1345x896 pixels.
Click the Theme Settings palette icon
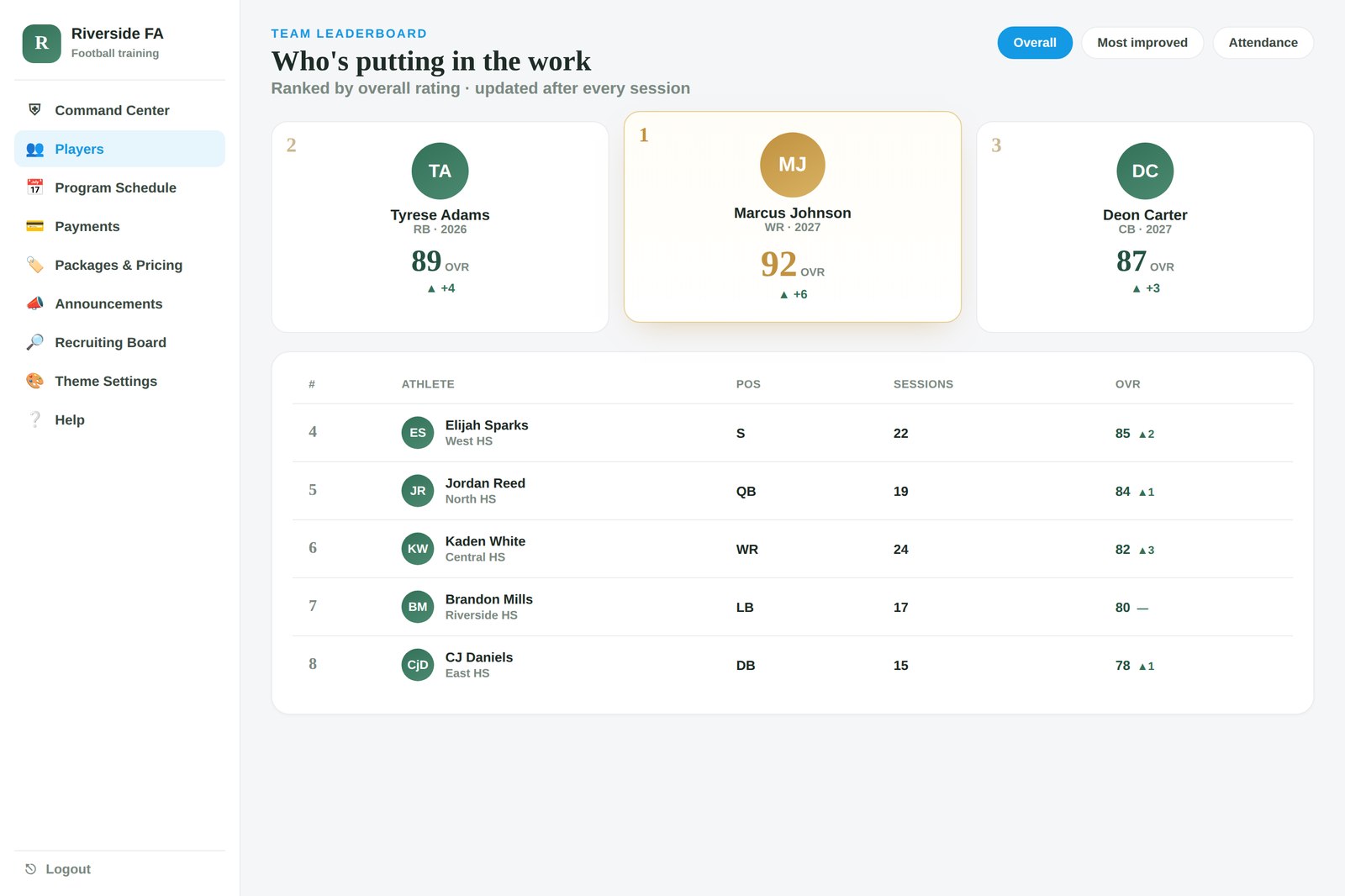[34, 381]
